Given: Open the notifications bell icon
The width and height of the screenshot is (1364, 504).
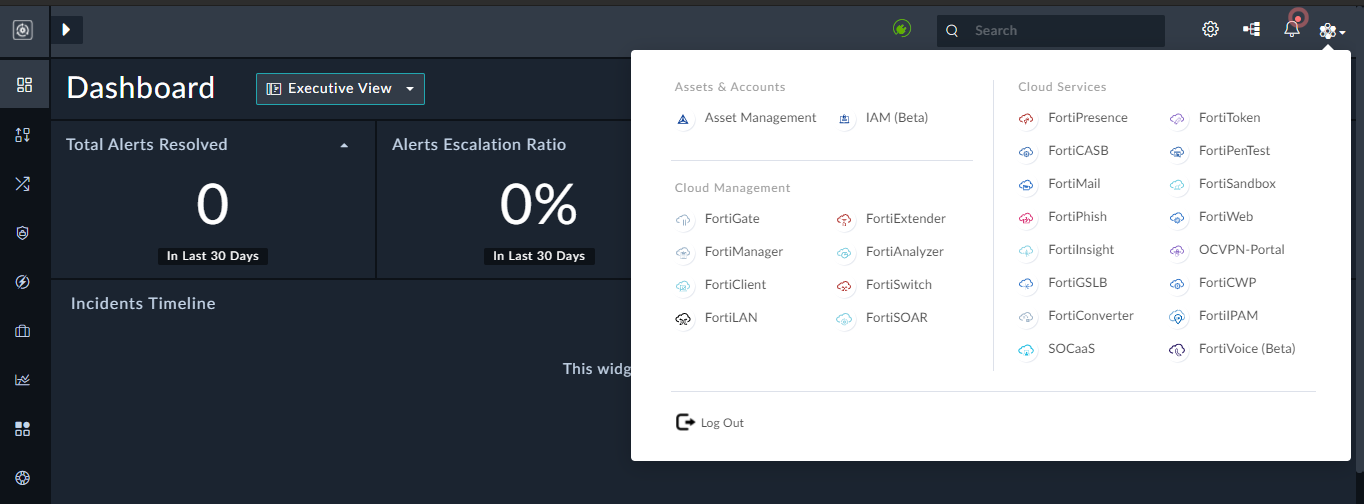Looking at the screenshot, I should click(1292, 30).
